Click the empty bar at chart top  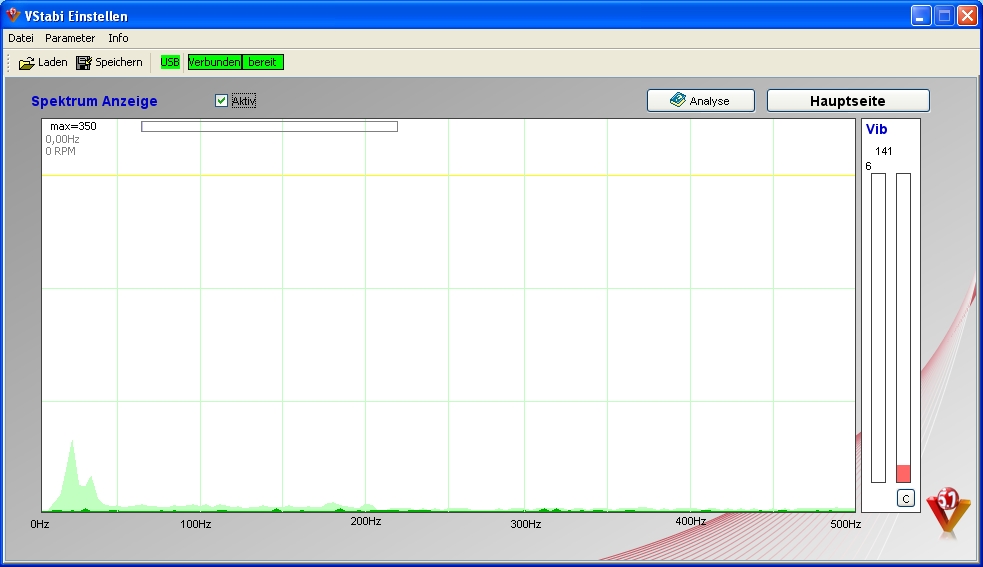point(270,127)
